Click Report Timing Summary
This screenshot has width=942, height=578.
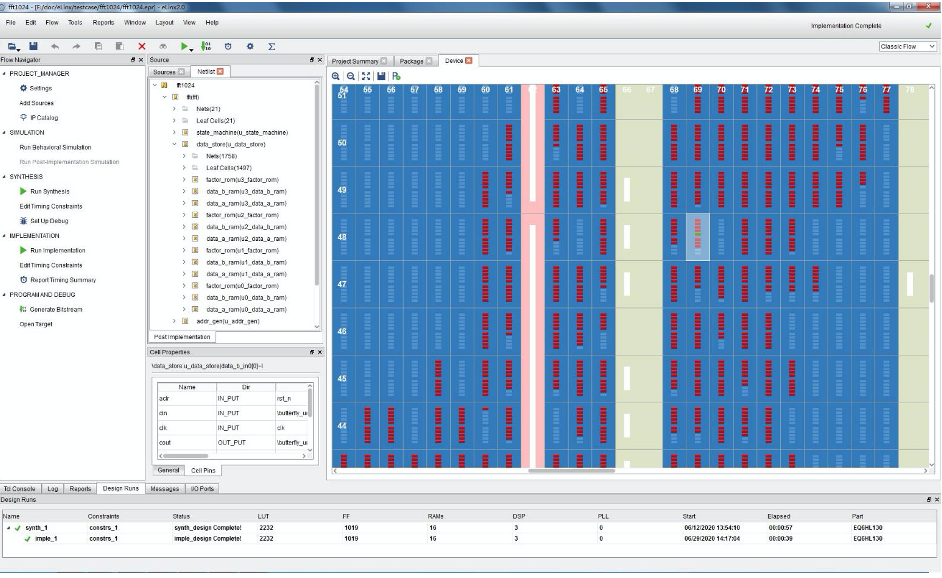pos(62,280)
